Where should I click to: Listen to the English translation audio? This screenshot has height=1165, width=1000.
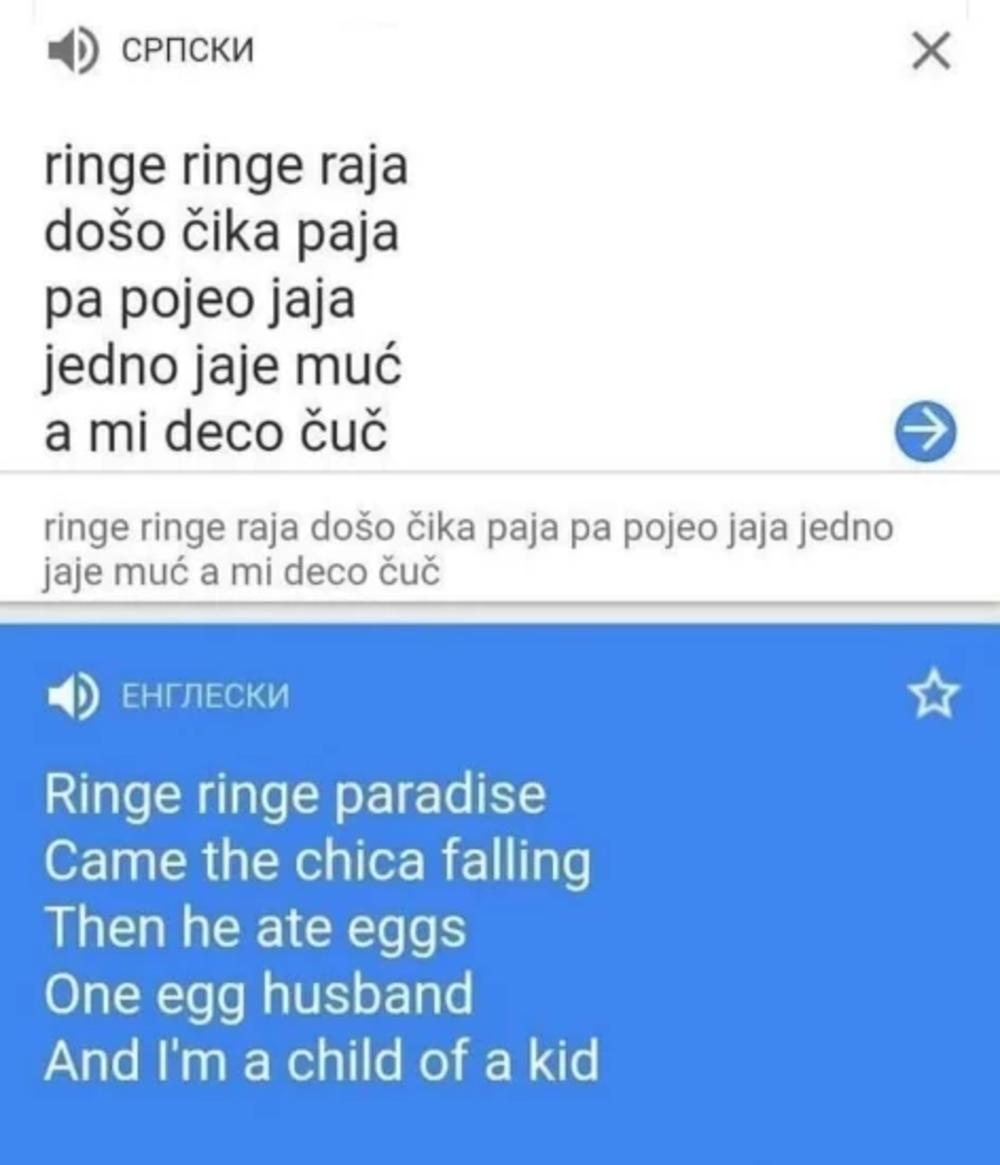(72, 694)
